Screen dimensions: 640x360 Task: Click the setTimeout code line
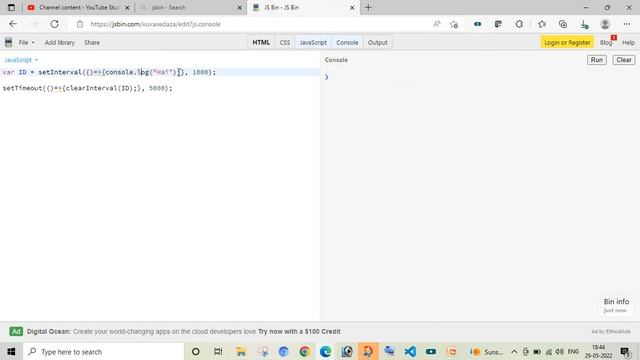click(x=88, y=88)
